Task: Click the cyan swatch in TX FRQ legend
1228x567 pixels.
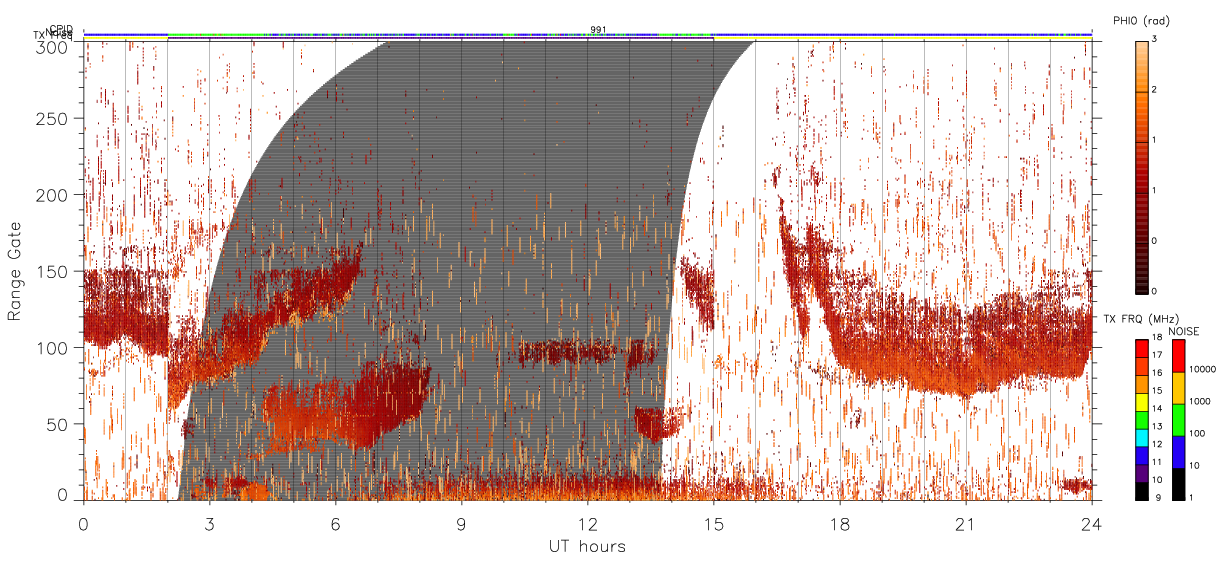Action: 1142,438
